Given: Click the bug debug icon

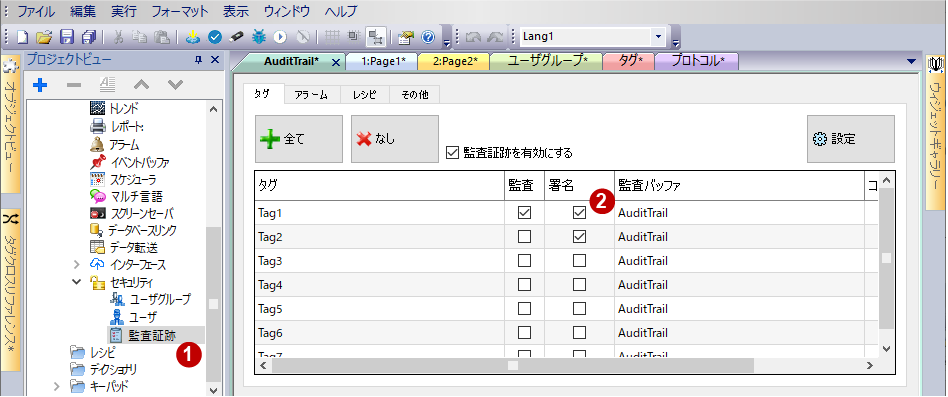Looking at the screenshot, I should tap(258, 37).
